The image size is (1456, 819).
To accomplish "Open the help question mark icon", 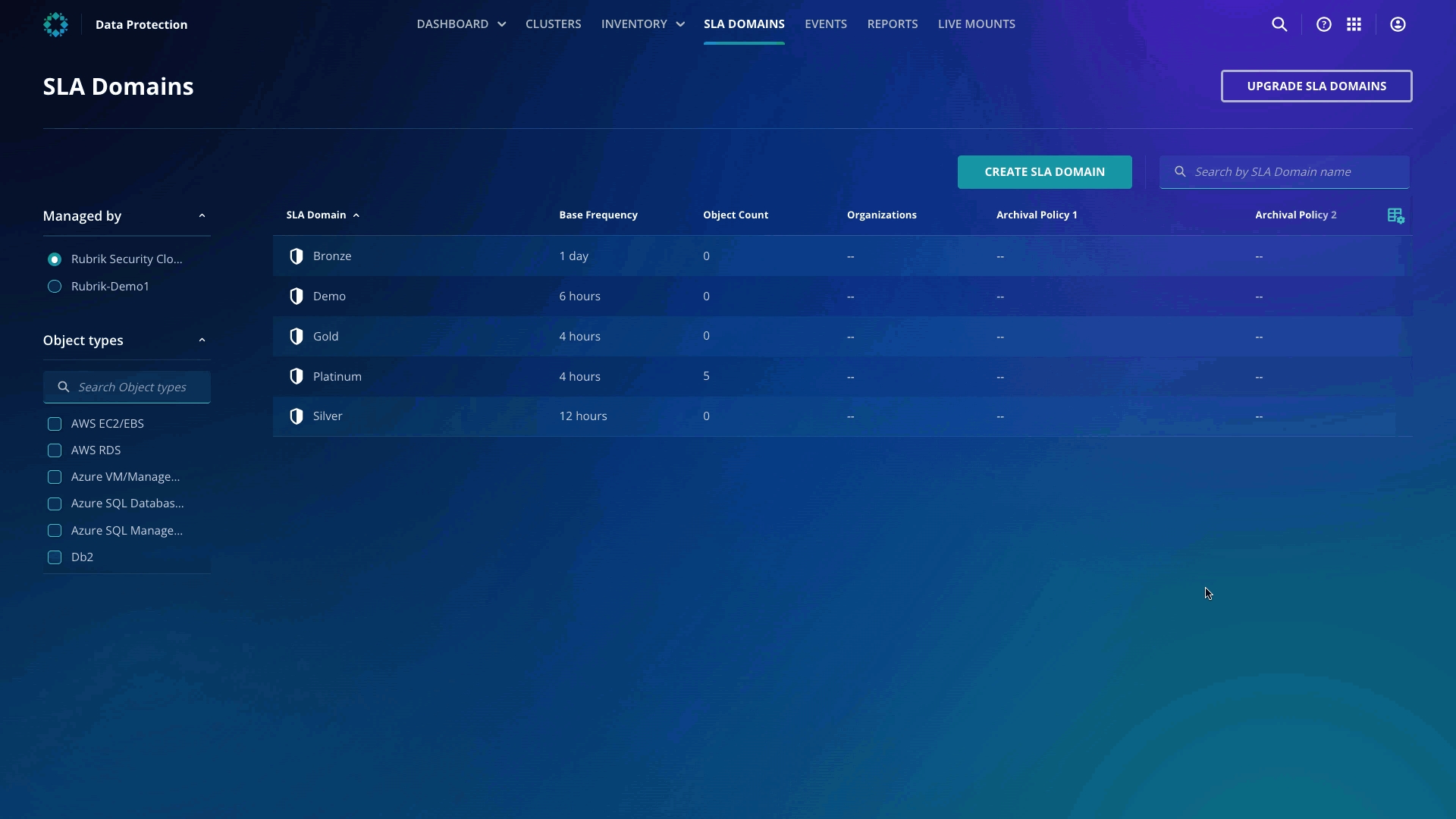I will pyautogui.click(x=1324, y=24).
